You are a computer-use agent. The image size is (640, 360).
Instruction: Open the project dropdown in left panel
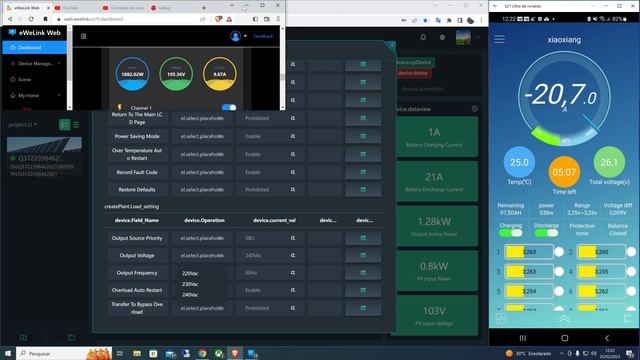[23, 124]
